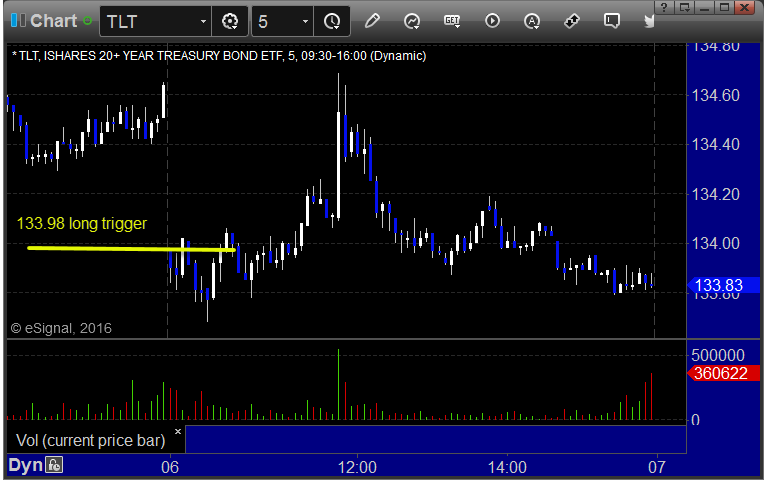This screenshot has width=764, height=480.
Task: Click the pop-out window menu button
Action: [x=685, y=7]
